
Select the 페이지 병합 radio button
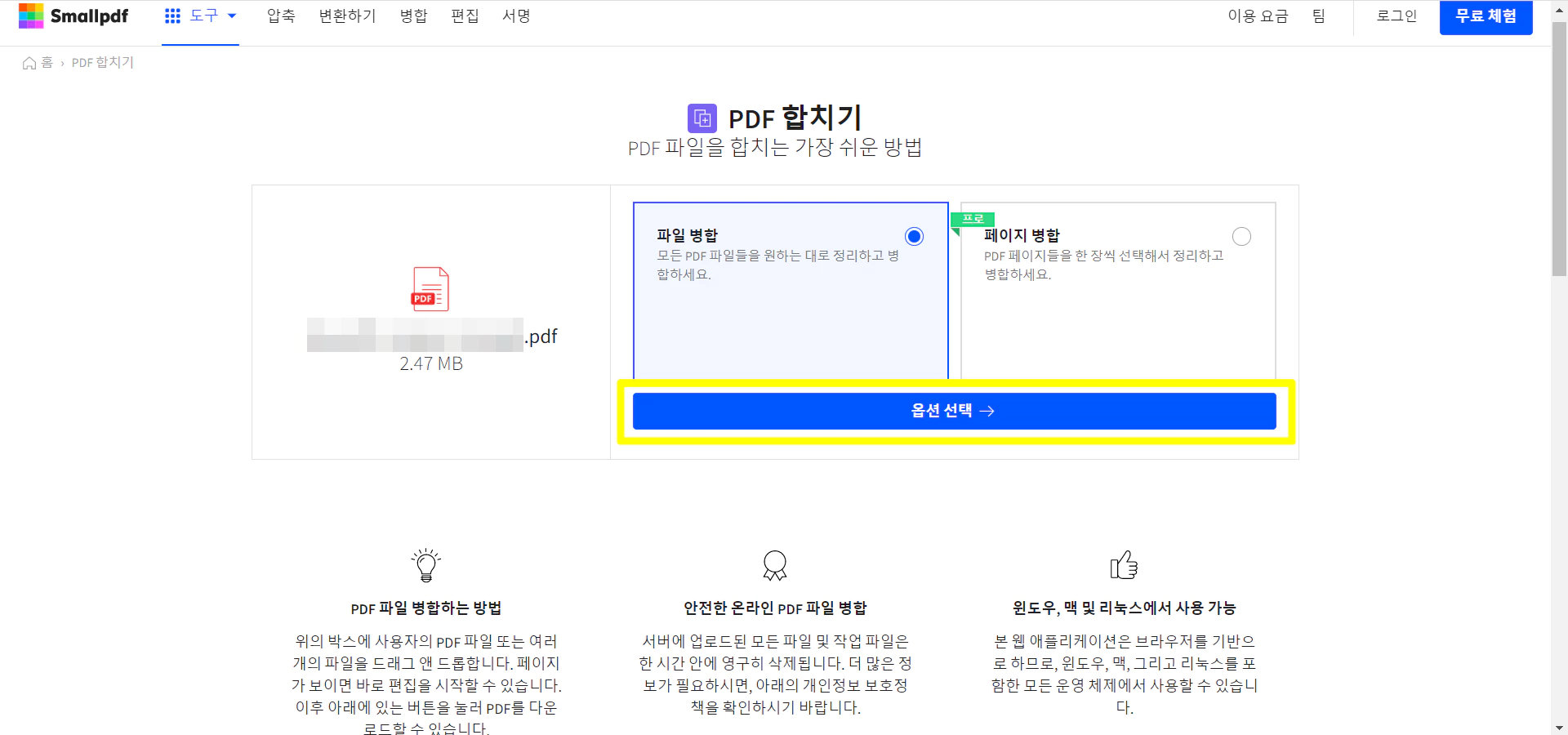[1241, 236]
